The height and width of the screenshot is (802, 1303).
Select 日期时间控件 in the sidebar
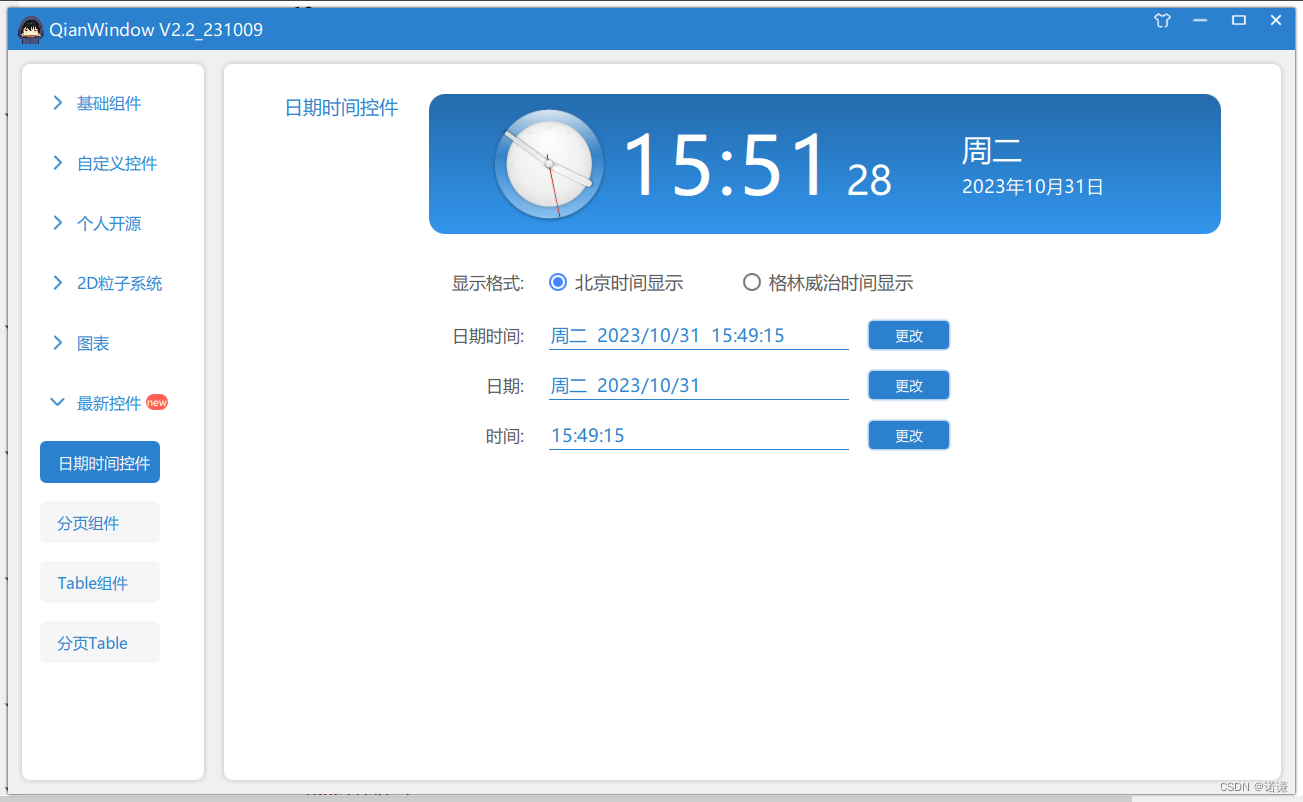pyautogui.click(x=99, y=462)
